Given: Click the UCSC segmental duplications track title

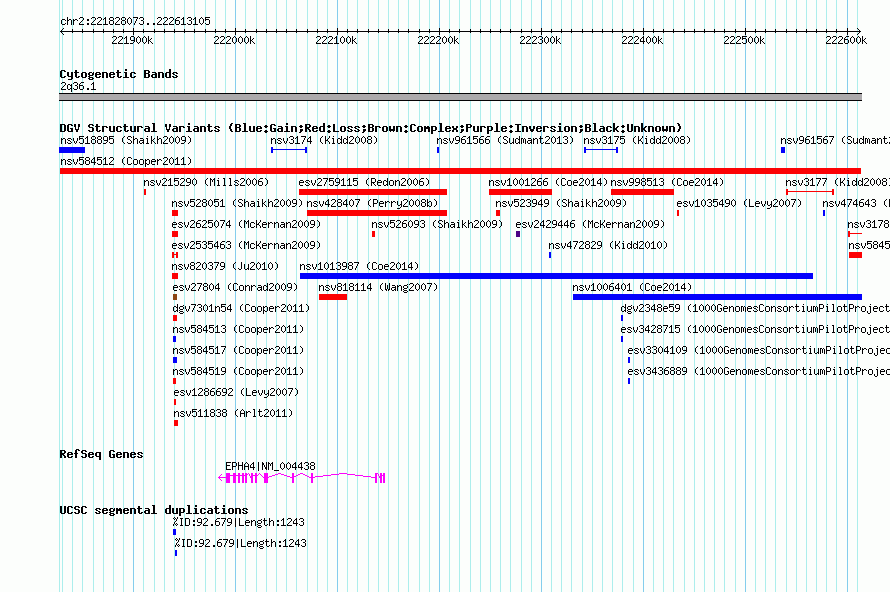Looking at the screenshot, I should (x=154, y=510).
